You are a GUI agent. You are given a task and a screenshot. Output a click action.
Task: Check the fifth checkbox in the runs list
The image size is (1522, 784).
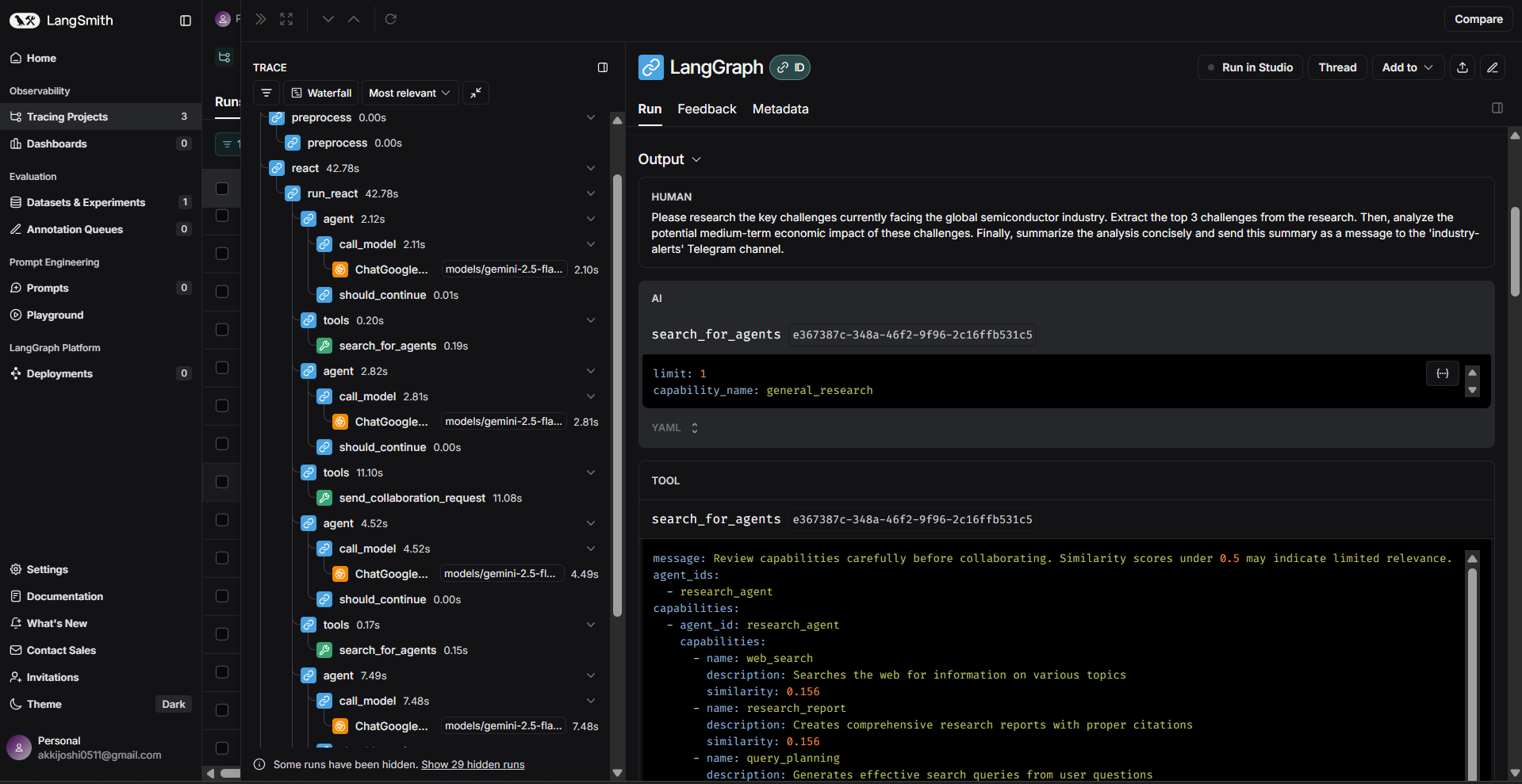click(222, 330)
